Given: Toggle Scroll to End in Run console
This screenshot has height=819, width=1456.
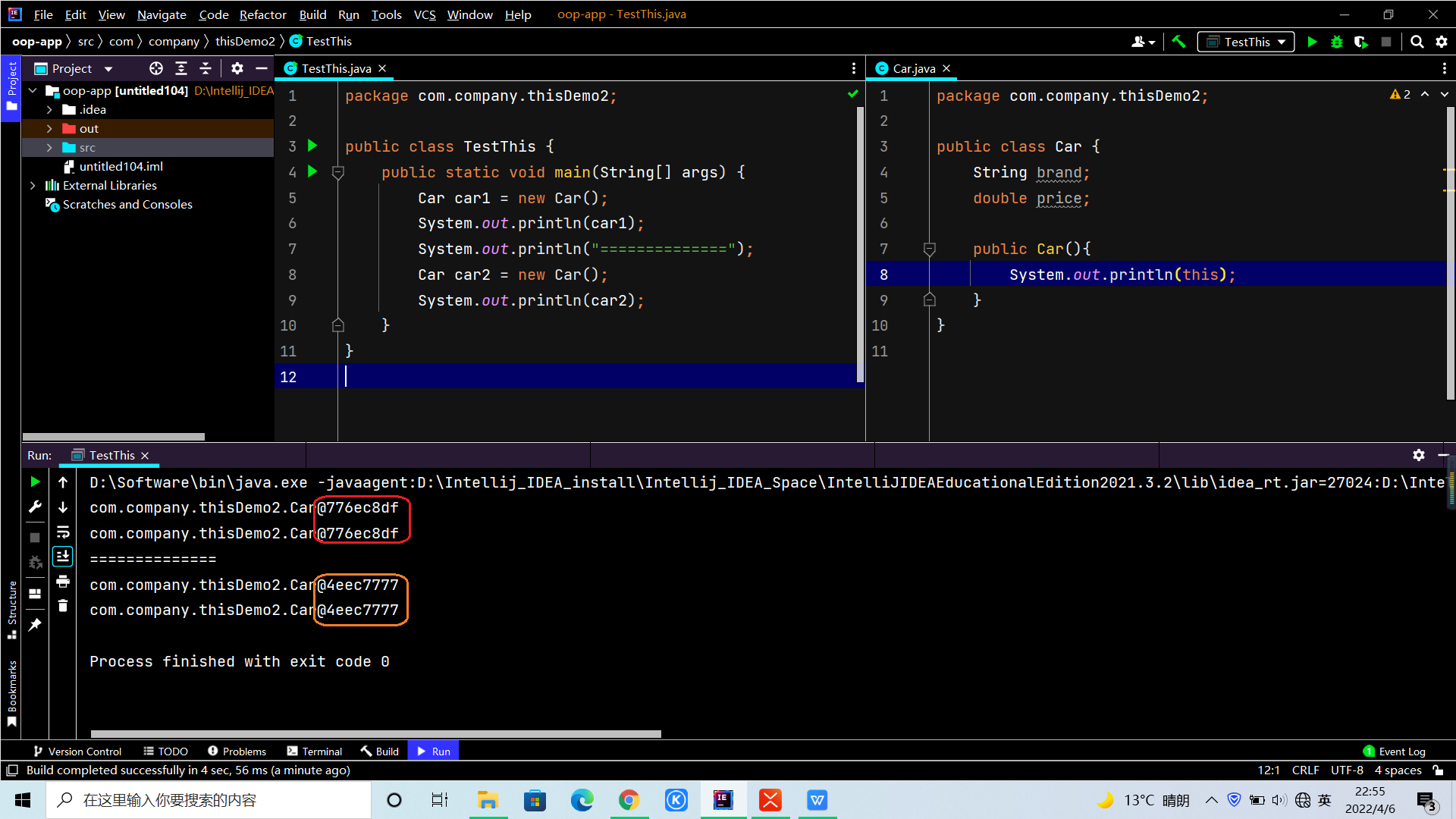Looking at the screenshot, I should point(63,557).
